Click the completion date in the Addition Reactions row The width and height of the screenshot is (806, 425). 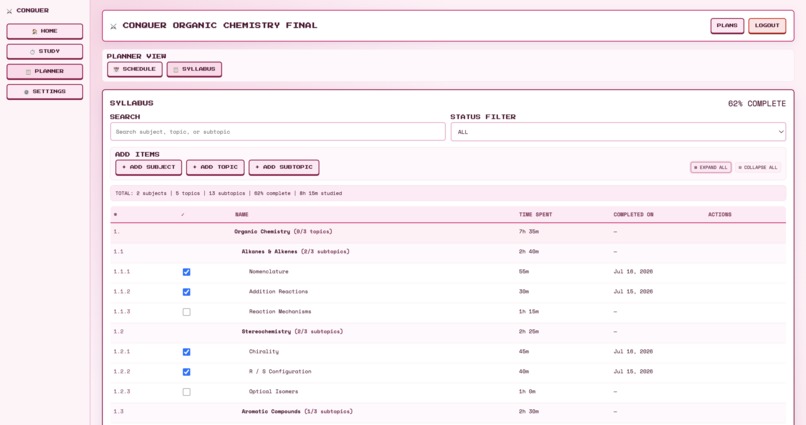tap(633, 291)
